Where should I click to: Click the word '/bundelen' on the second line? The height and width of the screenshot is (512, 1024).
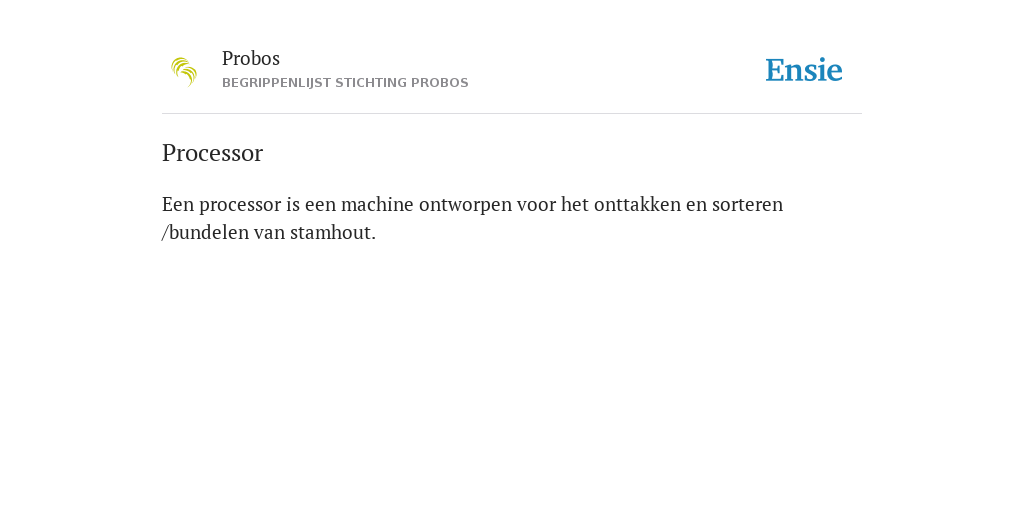point(205,232)
